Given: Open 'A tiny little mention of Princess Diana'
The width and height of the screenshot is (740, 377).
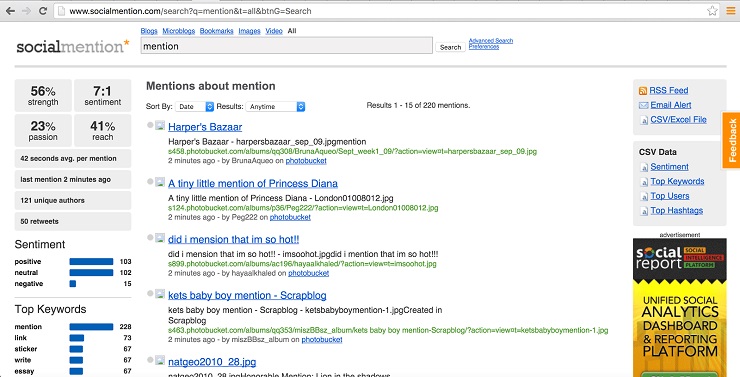Looking at the screenshot, I should tap(253, 184).
